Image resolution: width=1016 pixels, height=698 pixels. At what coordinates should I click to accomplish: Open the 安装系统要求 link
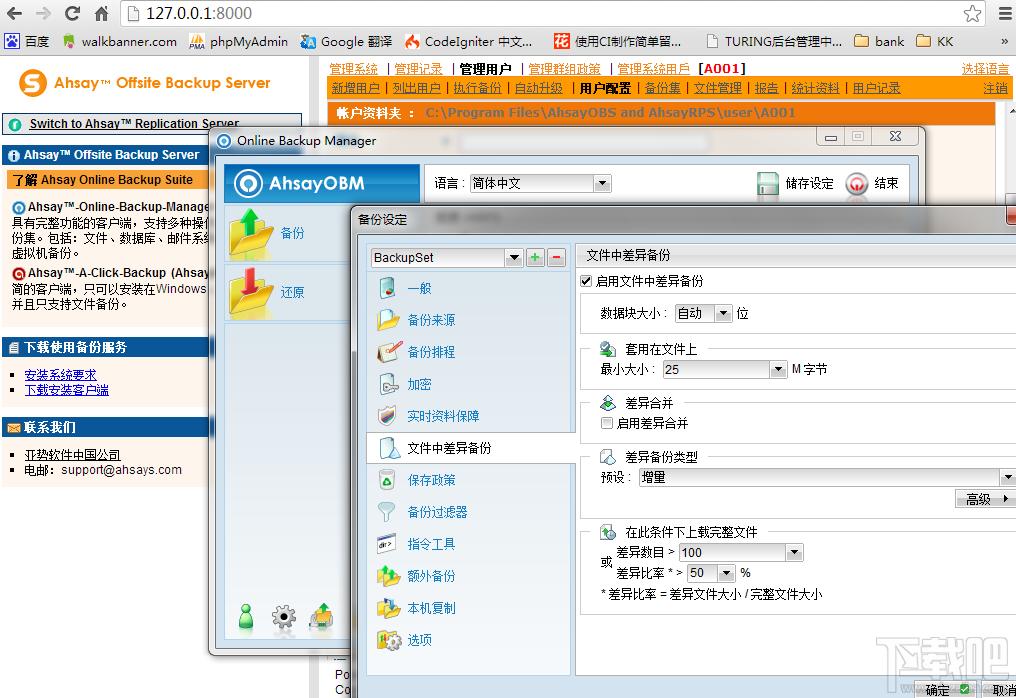60,375
